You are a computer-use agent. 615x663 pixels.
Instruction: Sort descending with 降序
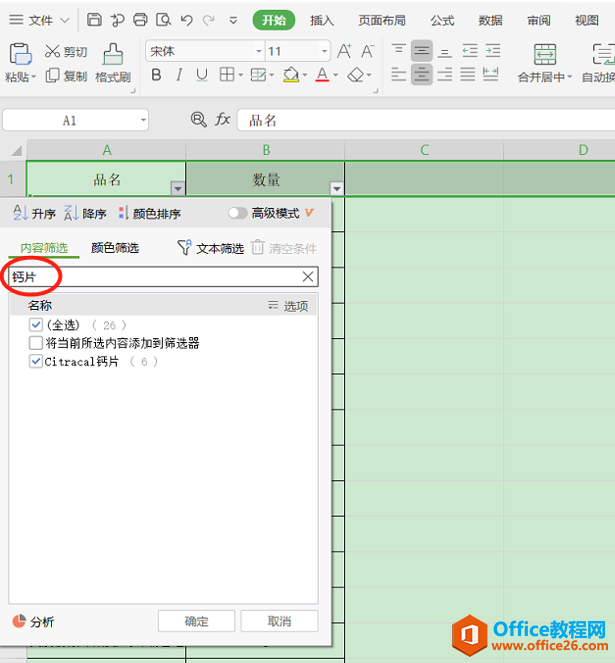[x=85, y=213]
